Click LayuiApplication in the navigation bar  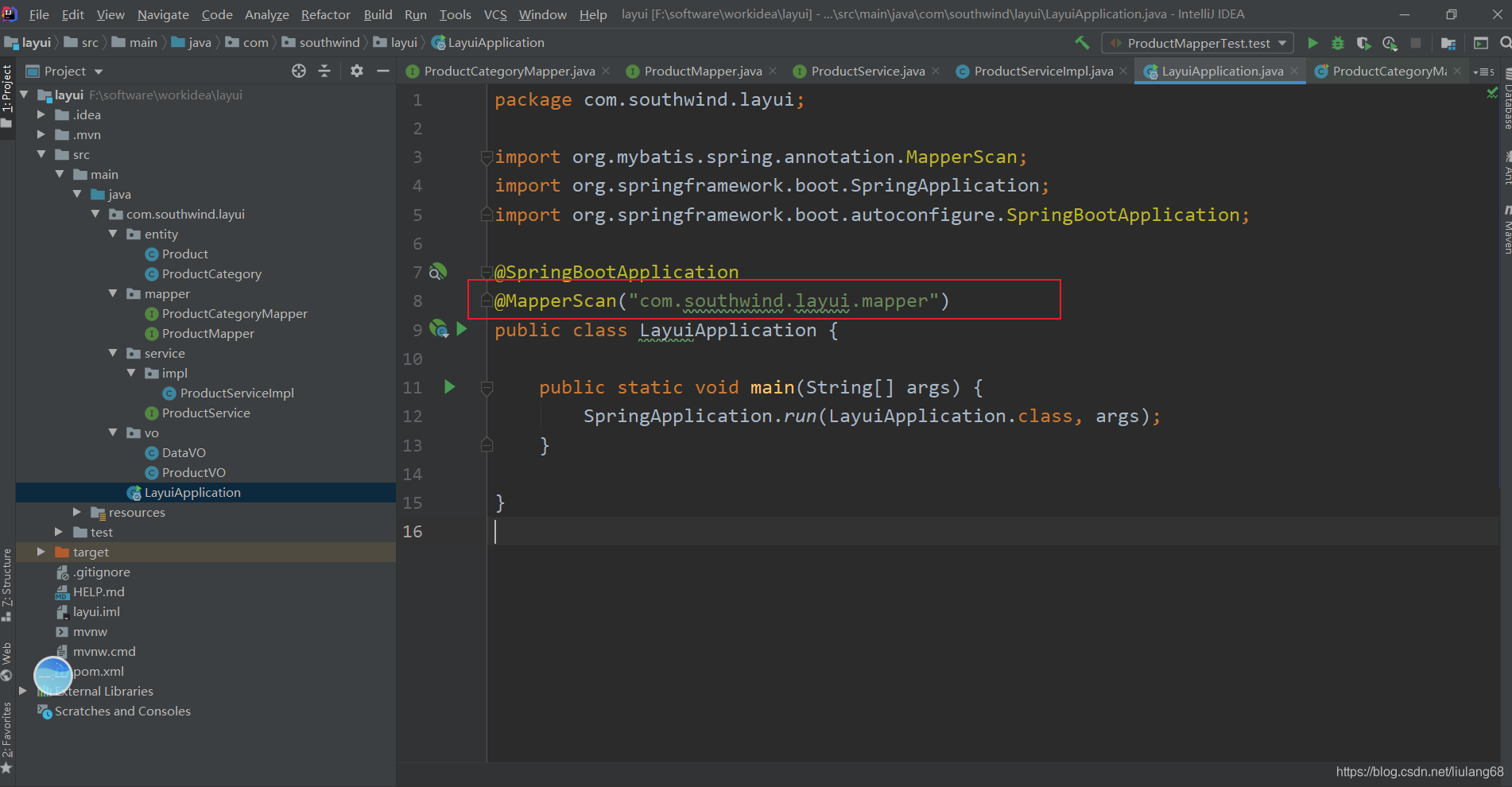(496, 42)
